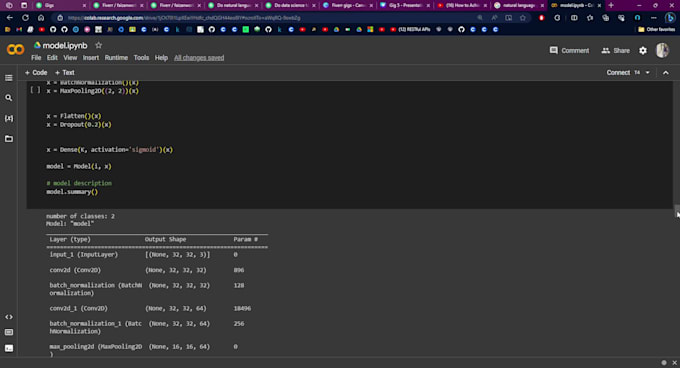This screenshot has height=368, width=680.
Task: Open the File menu
Action: [x=36, y=58]
